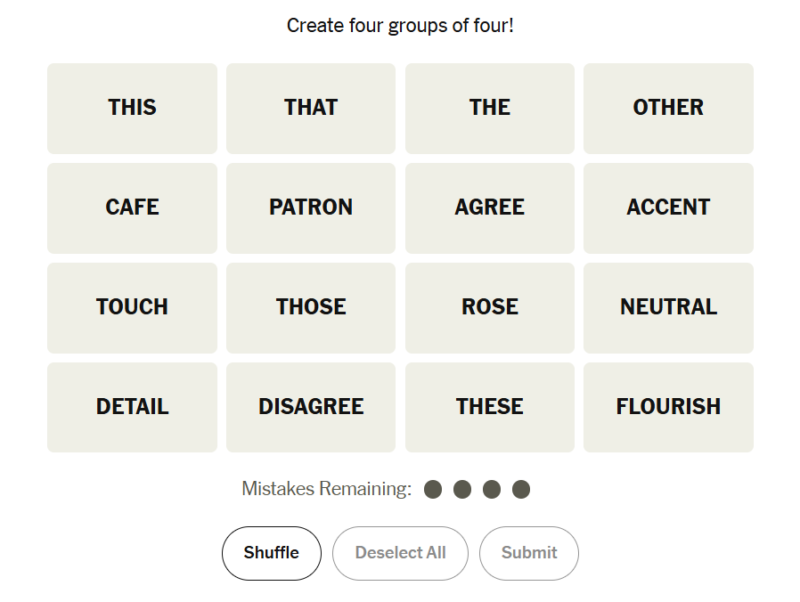
Task: Select the TOUCH tile
Action: [x=132, y=308]
